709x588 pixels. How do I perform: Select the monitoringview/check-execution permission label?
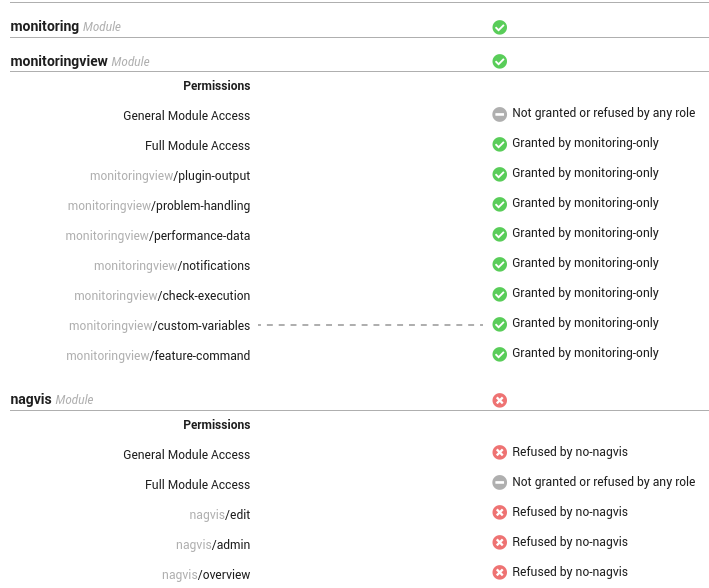[162, 295]
